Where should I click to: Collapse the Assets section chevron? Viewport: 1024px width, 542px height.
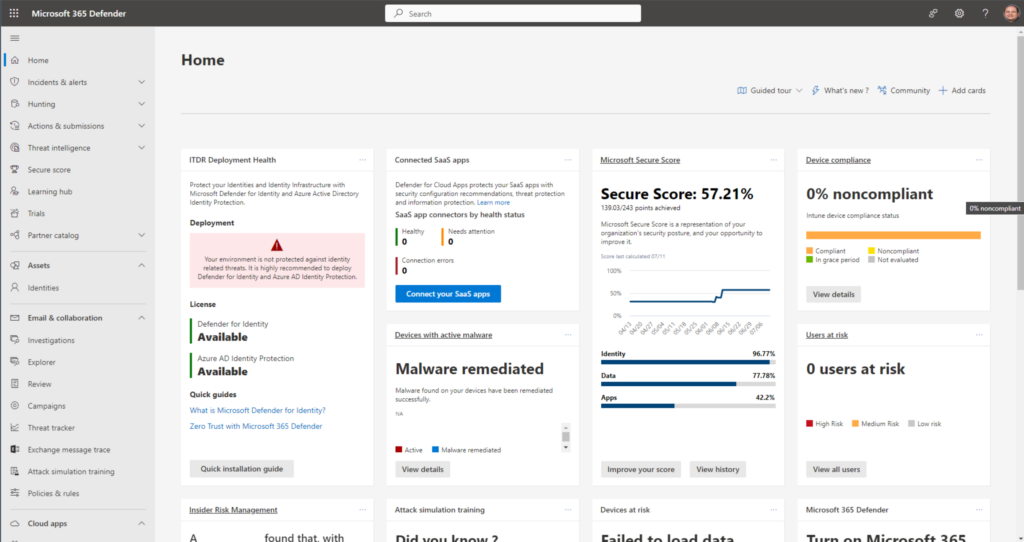(x=142, y=265)
